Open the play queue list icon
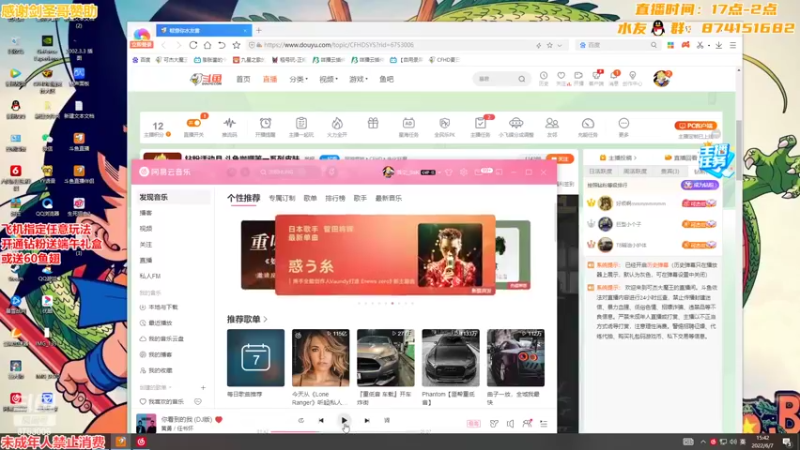 click(x=544, y=423)
